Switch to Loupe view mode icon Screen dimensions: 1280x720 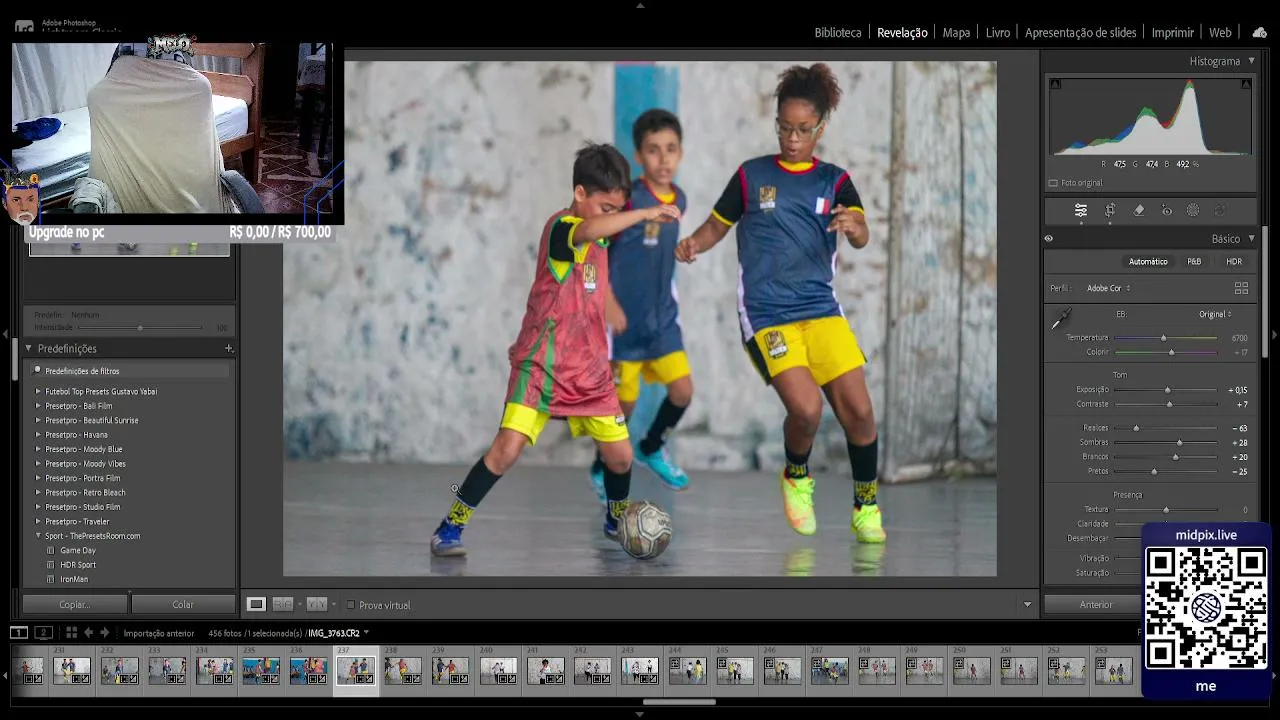(x=256, y=604)
